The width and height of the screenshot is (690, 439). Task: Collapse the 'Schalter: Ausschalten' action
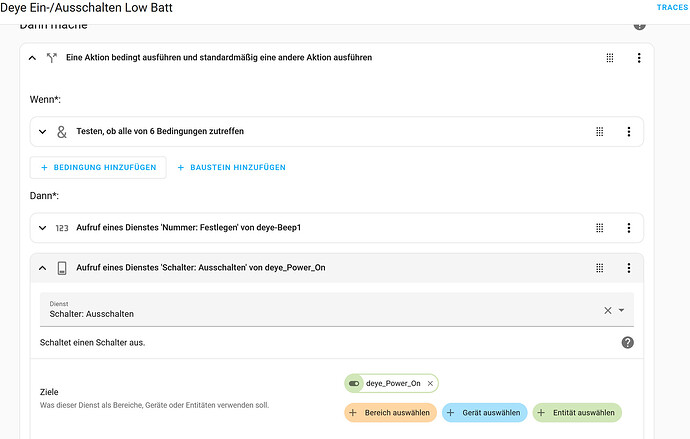[43, 268]
